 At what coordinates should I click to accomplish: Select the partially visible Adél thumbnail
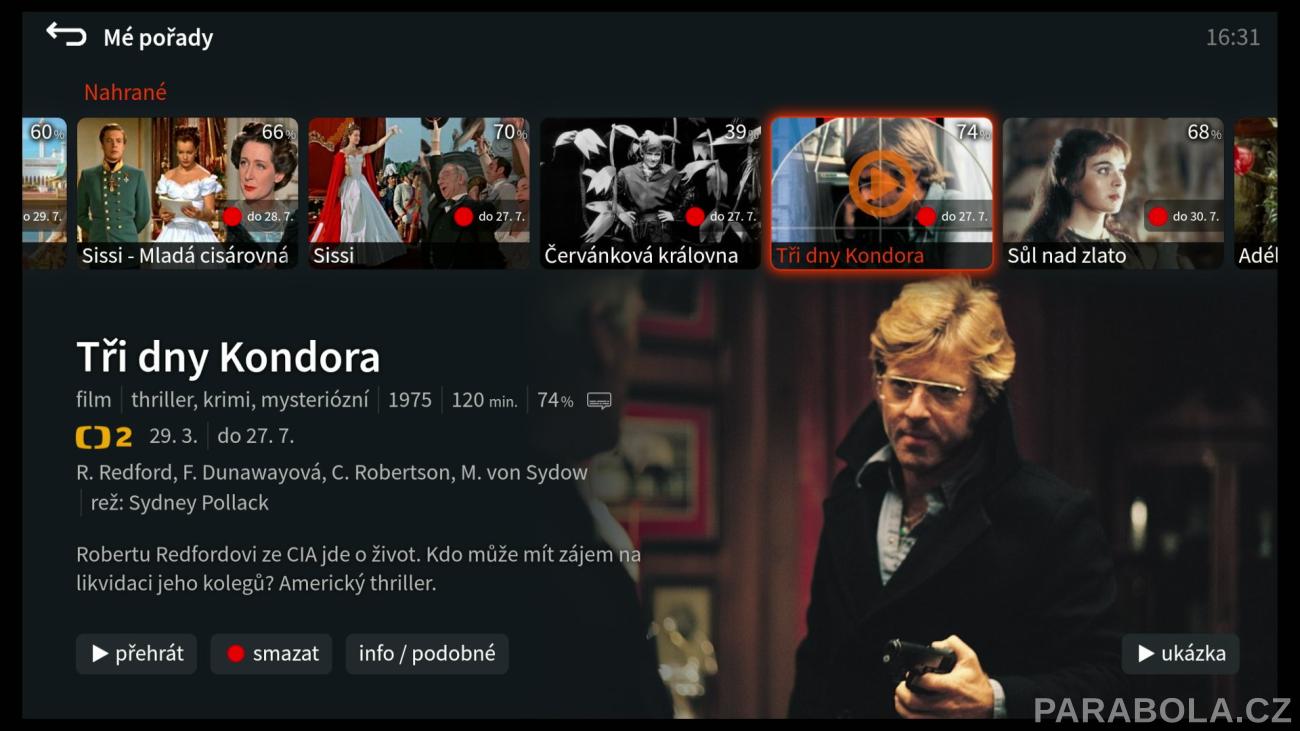pyautogui.click(x=1256, y=193)
